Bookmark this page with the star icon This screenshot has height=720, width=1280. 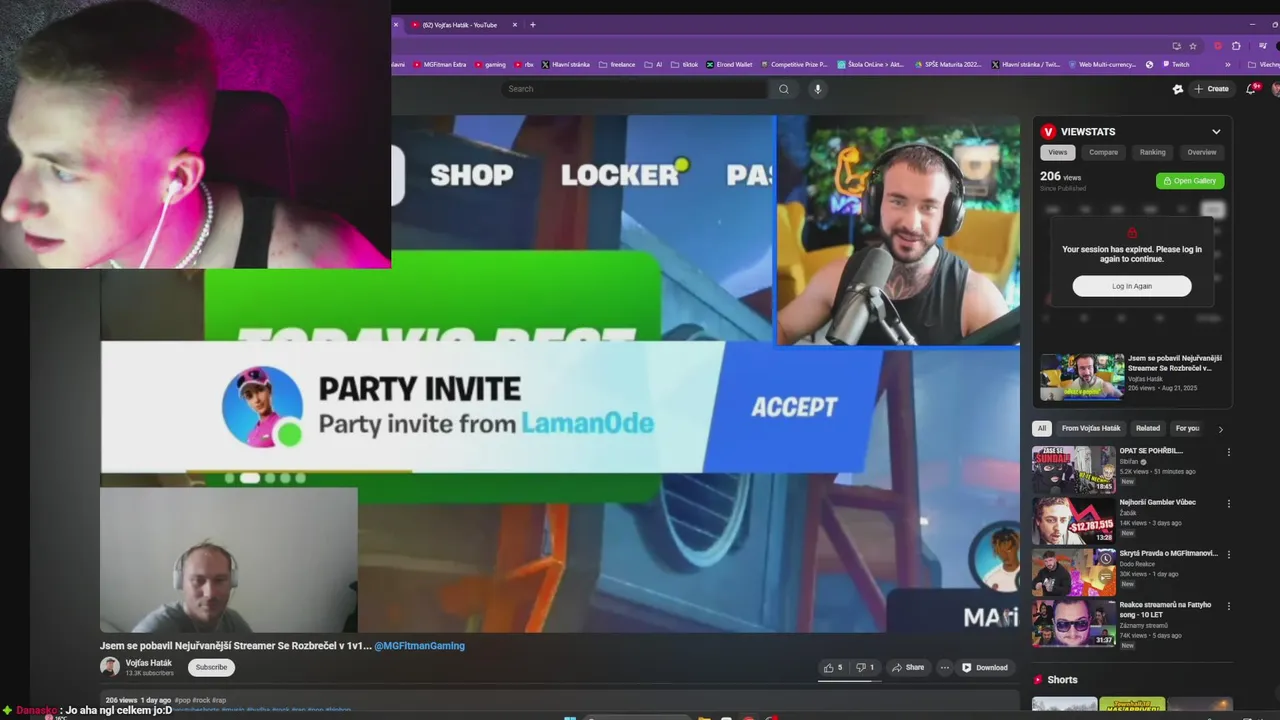1193,46
